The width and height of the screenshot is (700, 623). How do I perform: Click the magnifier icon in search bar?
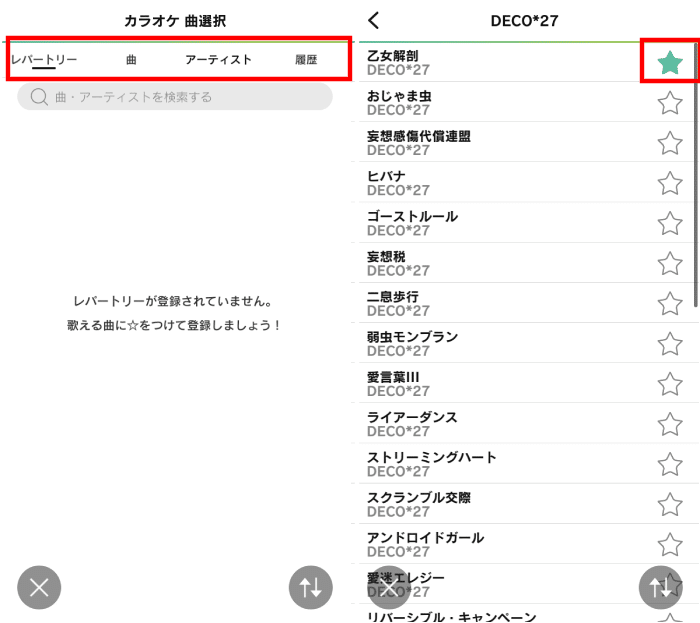pos(39,97)
